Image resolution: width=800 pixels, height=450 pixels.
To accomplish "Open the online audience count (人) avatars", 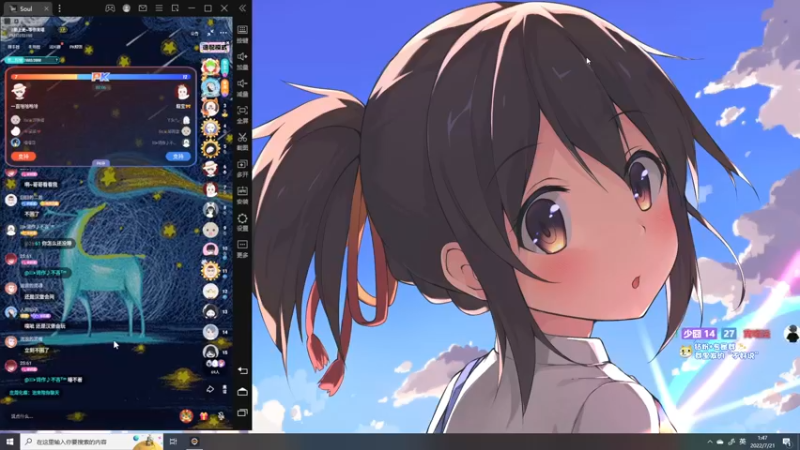I will click(215, 366).
